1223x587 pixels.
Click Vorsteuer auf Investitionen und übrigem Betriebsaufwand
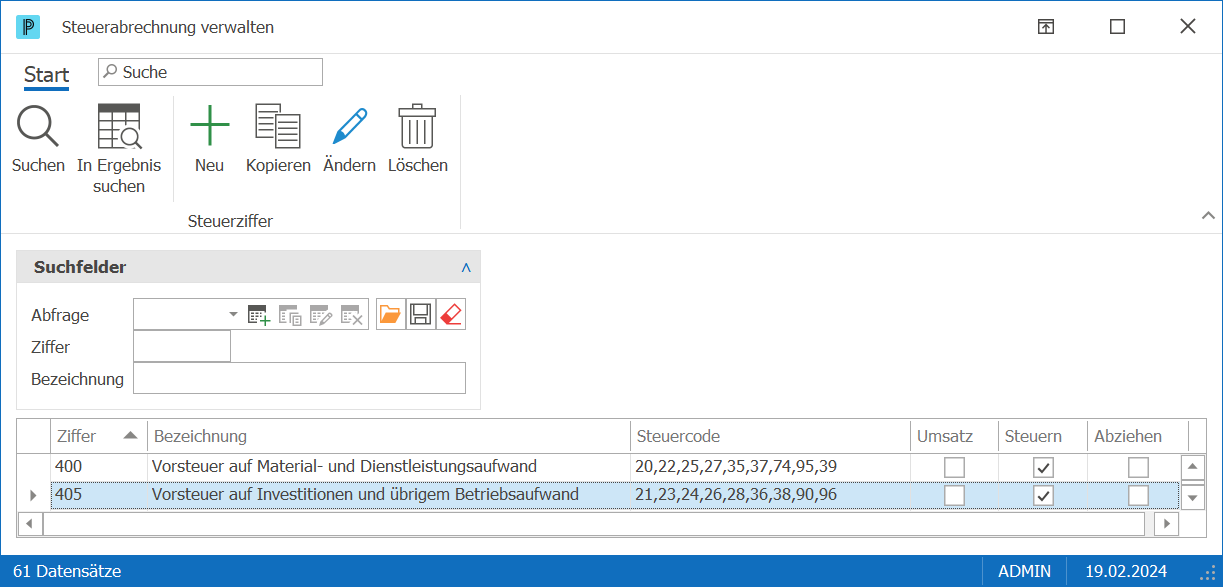coord(365,494)
